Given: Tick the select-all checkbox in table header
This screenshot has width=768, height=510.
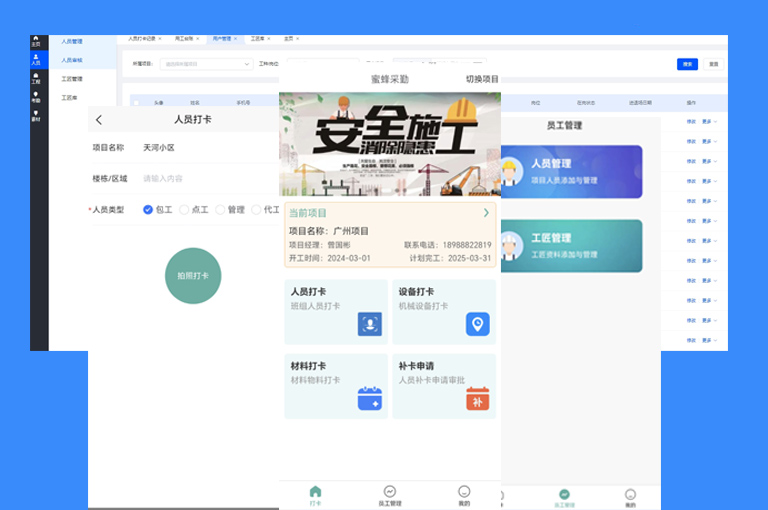Looking at the screenshot, I should (136, 103).
